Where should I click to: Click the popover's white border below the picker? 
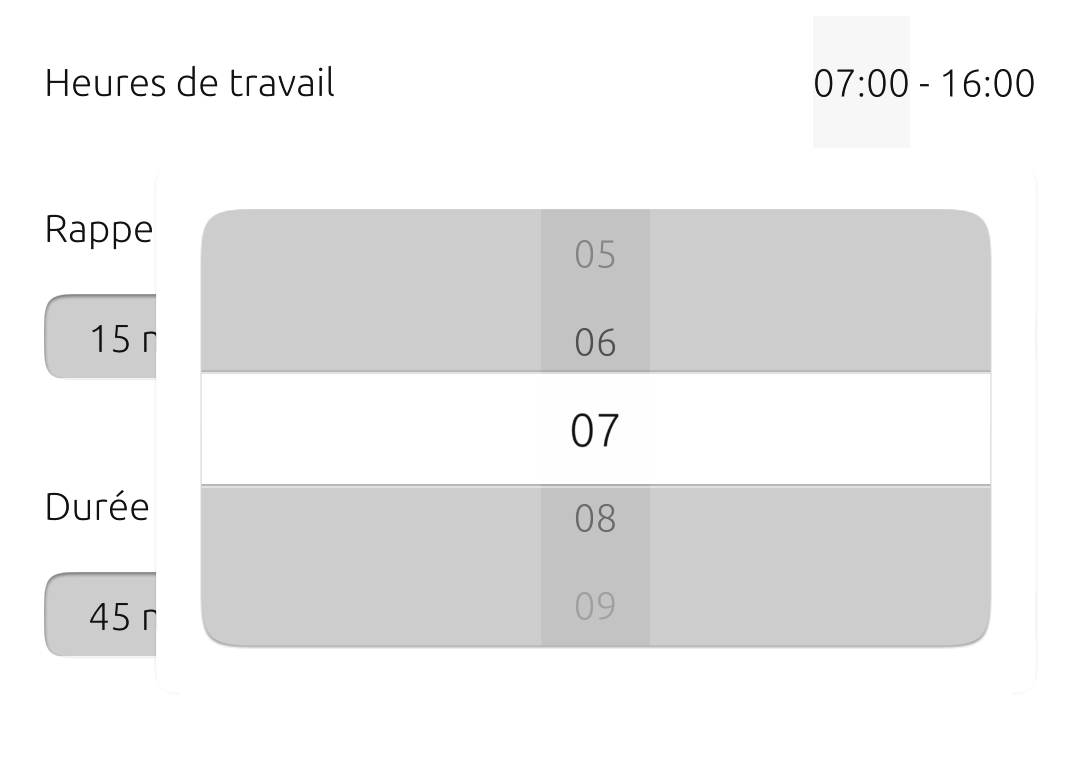[x=595, y=670]
